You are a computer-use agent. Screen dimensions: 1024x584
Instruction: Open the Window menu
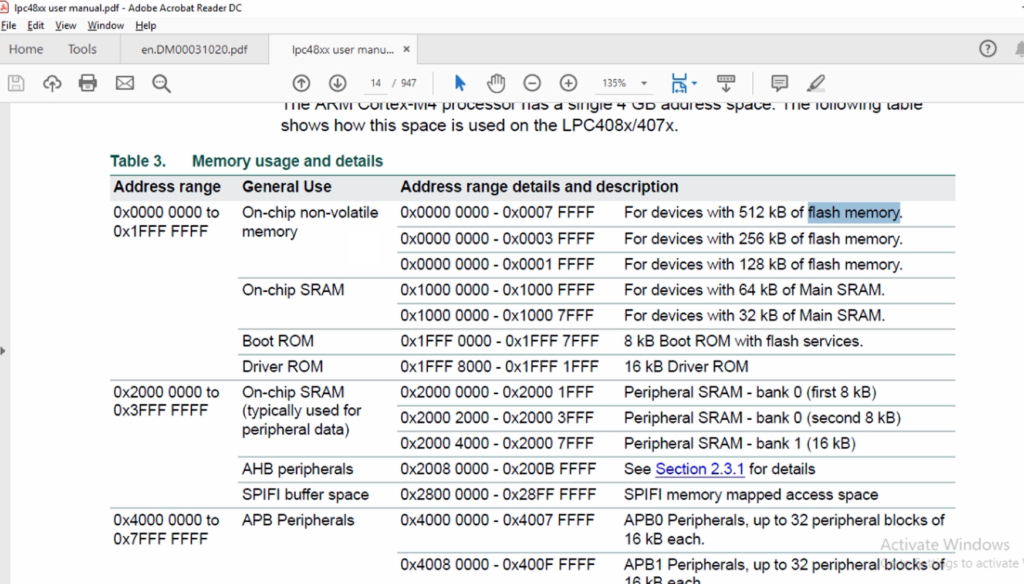105,25
